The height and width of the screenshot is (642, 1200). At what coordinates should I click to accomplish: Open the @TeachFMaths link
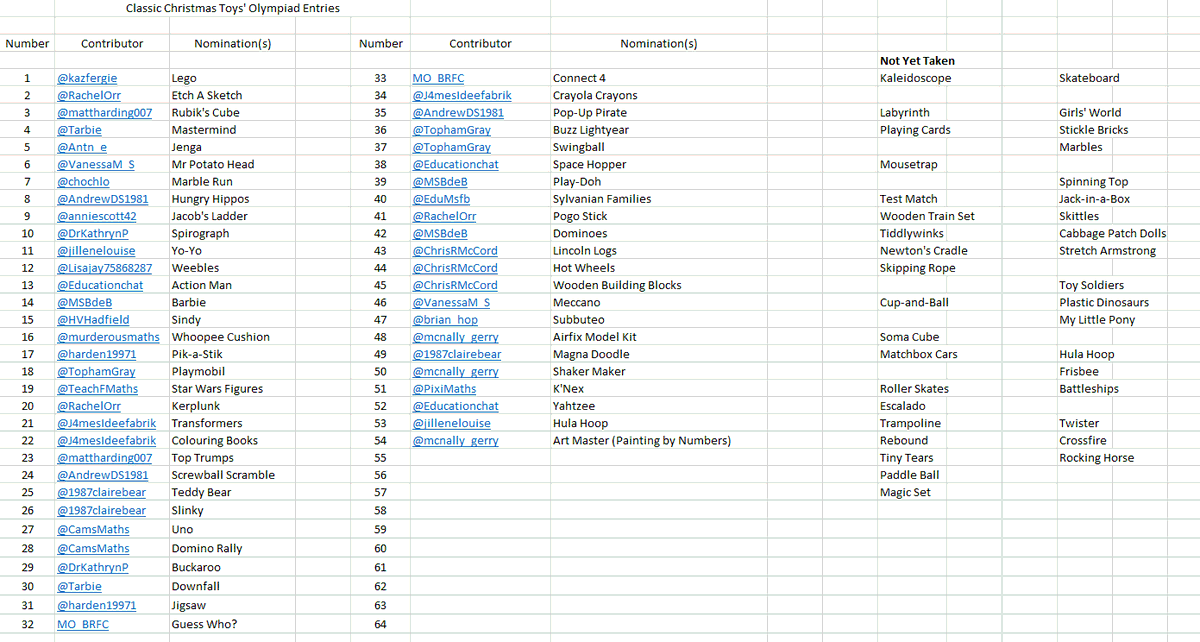98,389
